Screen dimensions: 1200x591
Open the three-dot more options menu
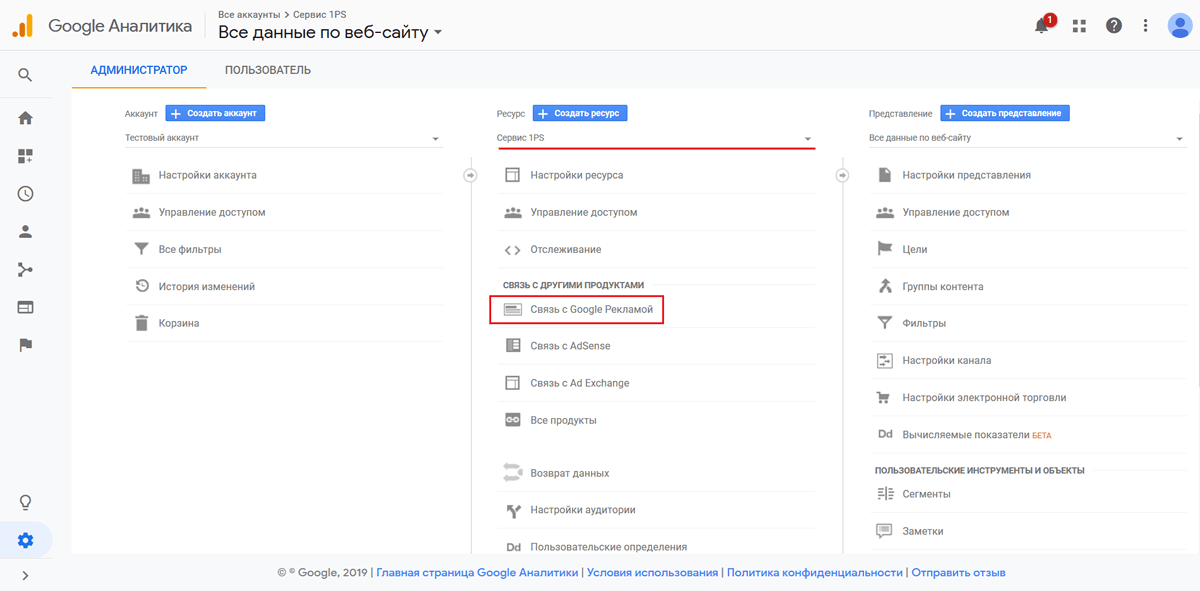click(x=1146, y=26)
